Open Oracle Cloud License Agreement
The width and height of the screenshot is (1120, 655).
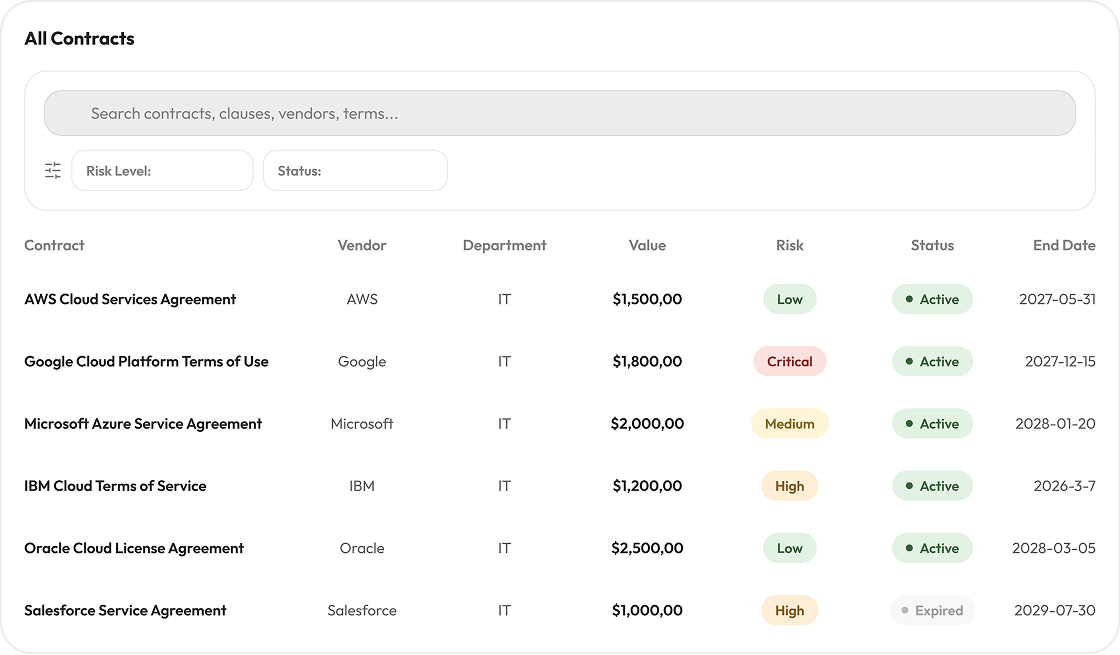(x=134, y=548)
